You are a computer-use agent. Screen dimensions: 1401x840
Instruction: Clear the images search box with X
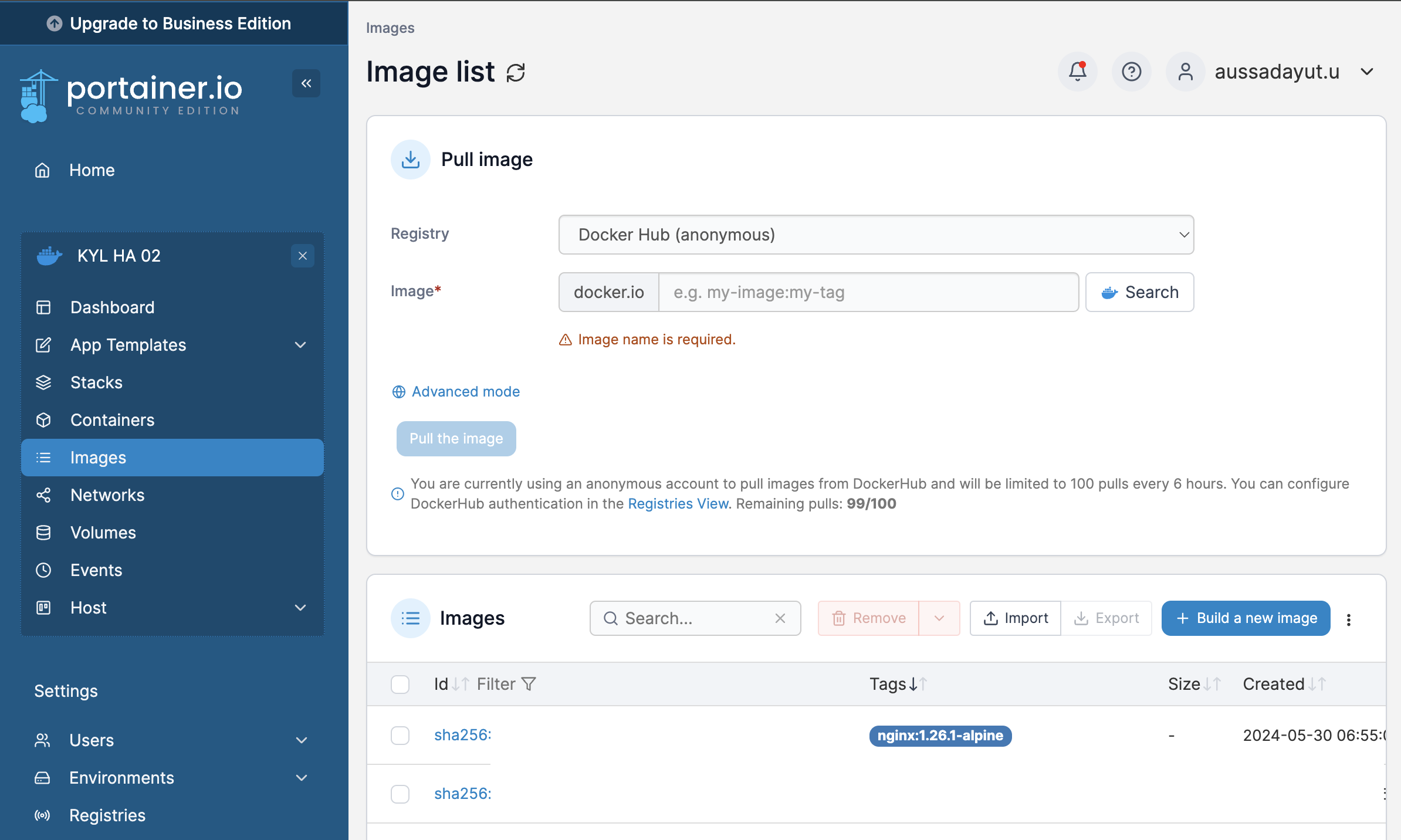780,618
